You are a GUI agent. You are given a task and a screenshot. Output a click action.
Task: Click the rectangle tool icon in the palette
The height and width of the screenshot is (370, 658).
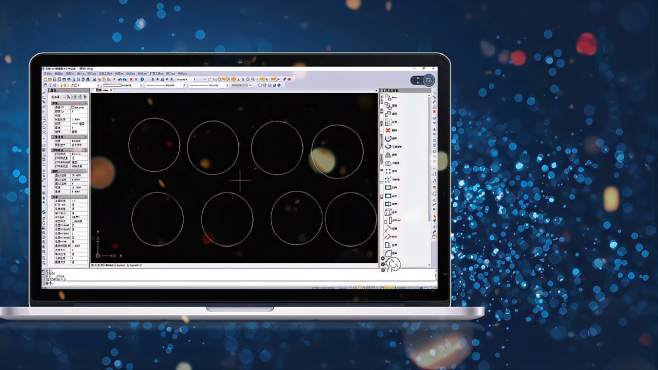pos(388,188)
